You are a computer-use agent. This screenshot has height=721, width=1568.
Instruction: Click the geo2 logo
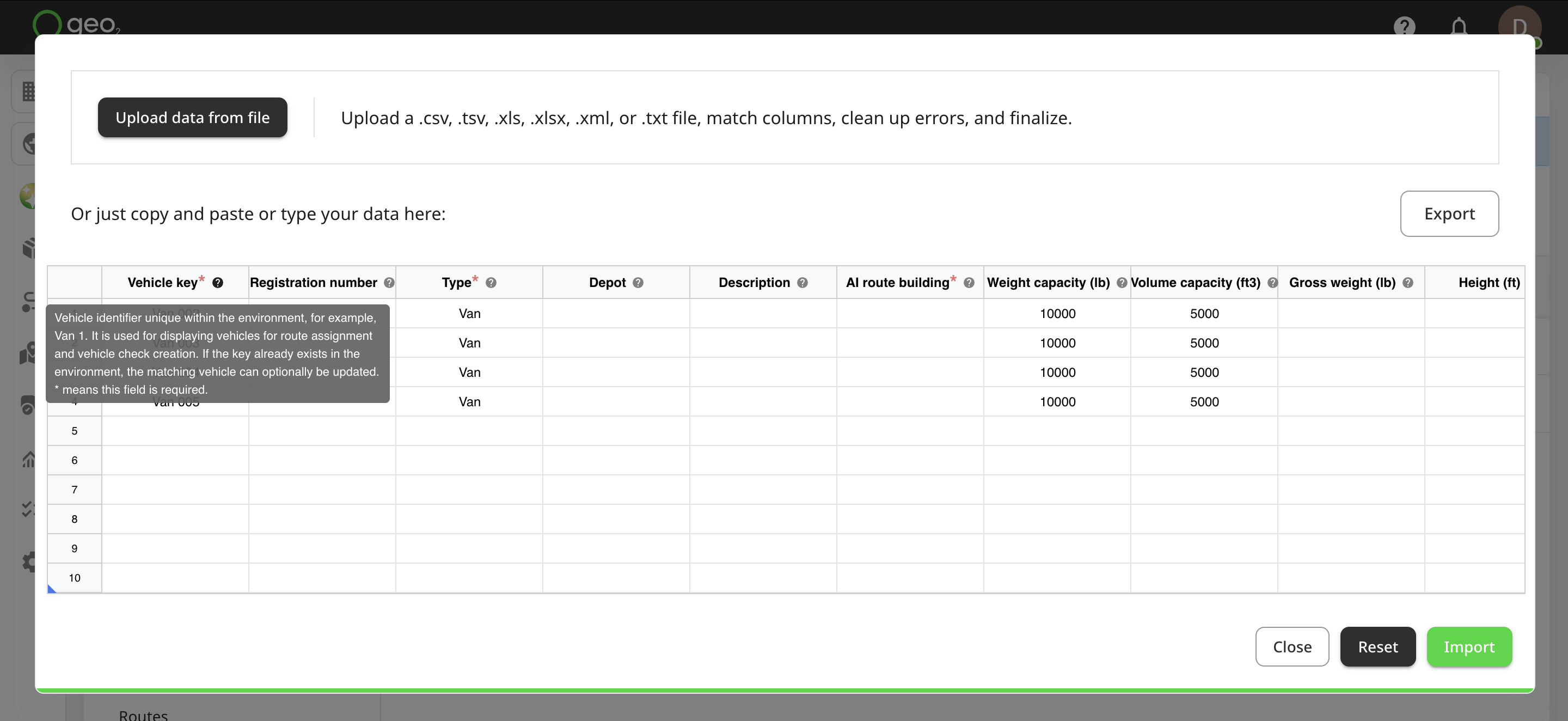[x=76, y=23]
